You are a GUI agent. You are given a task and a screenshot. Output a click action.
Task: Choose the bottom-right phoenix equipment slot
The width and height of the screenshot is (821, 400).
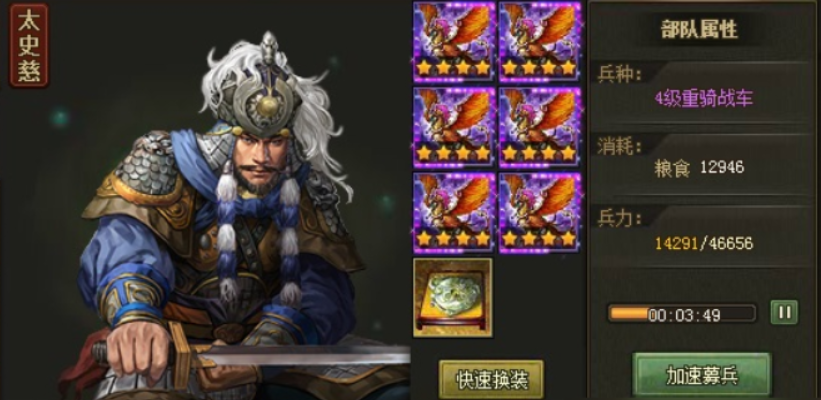tap(540, 213)
